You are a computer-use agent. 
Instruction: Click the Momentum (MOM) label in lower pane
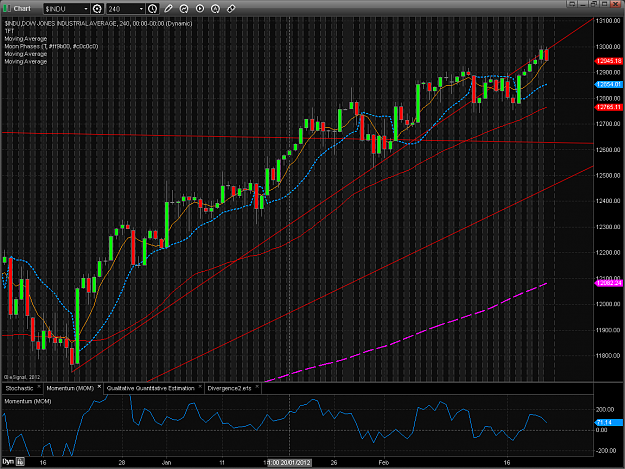[x=28, y=401]
